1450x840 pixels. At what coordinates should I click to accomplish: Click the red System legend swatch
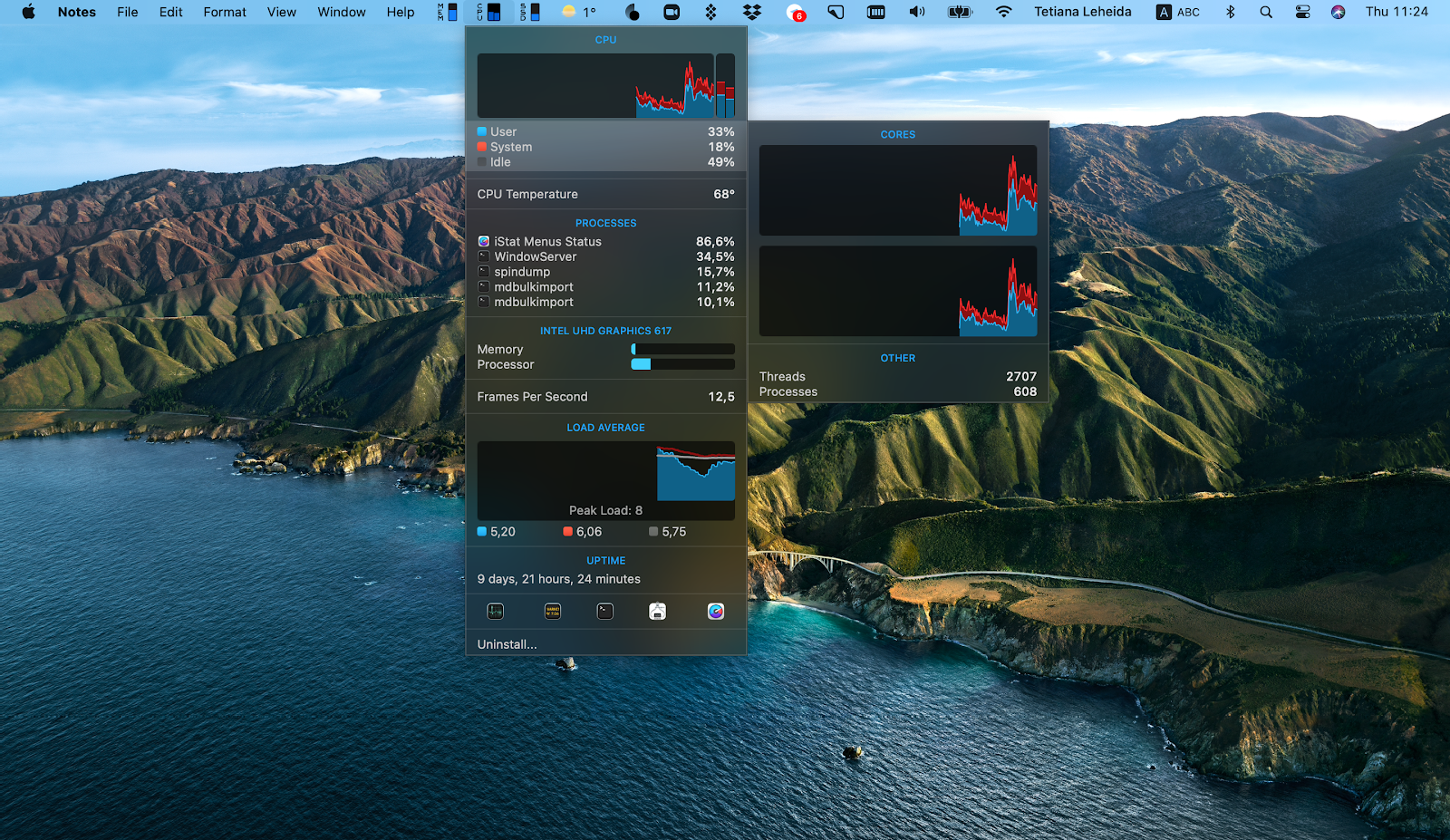click(x=482, y=147)
